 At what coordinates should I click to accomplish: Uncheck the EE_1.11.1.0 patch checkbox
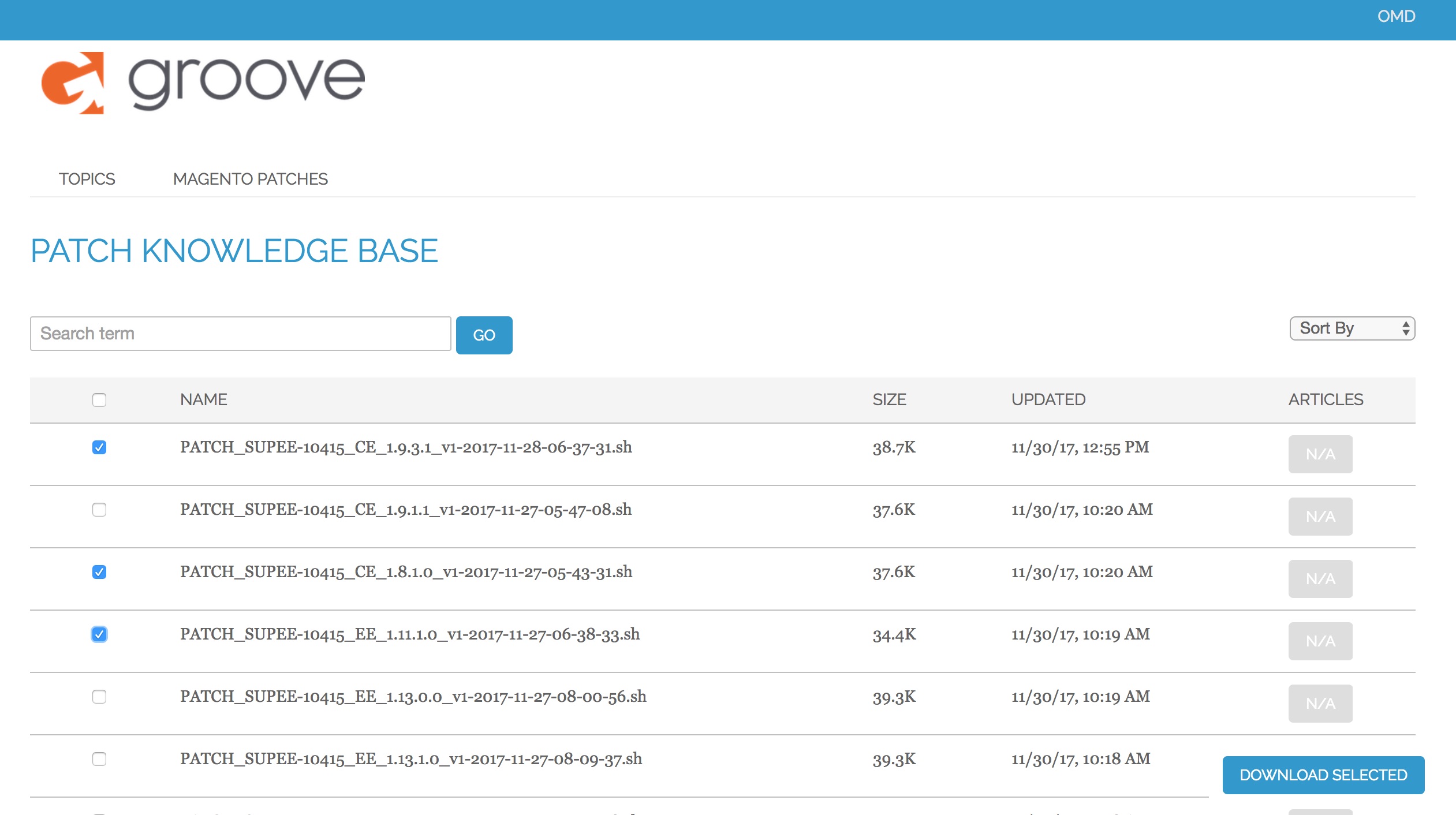tap(99, 634)
